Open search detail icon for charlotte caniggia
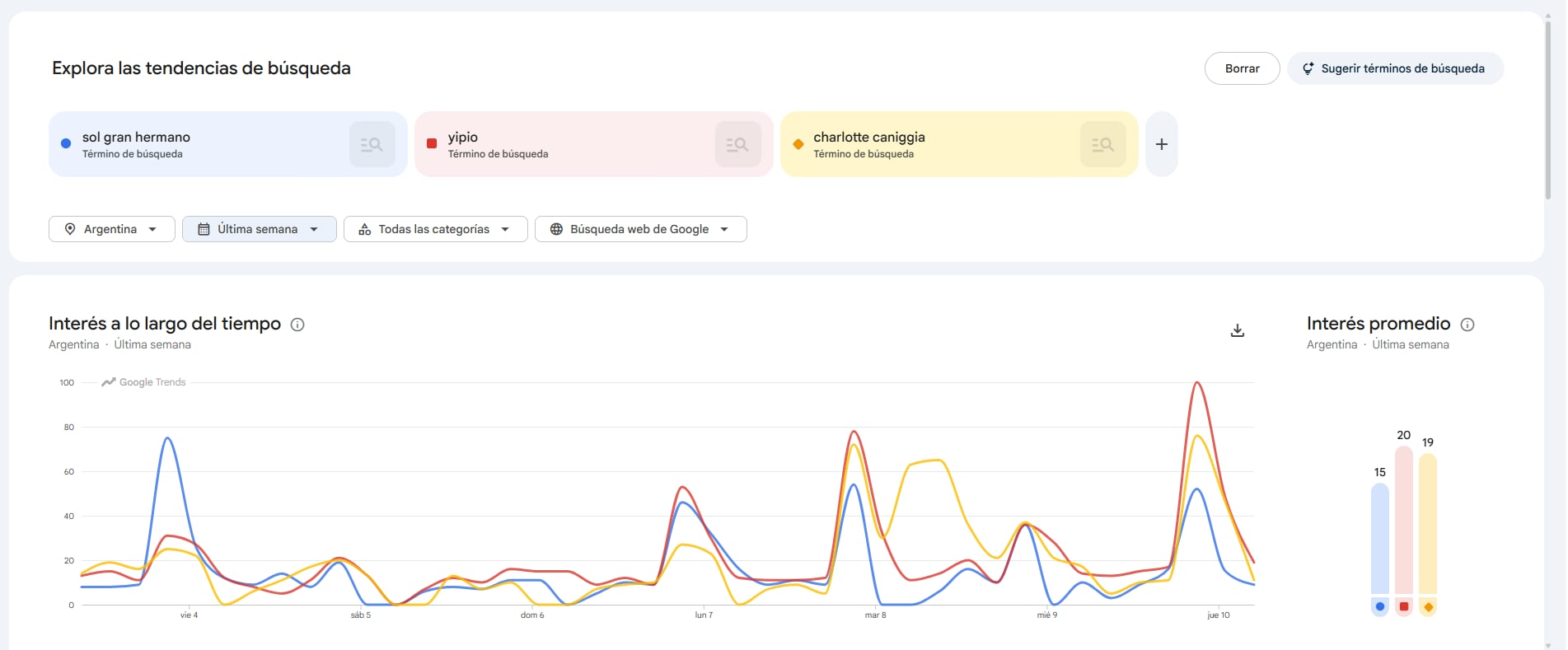 pos(1102,144)
